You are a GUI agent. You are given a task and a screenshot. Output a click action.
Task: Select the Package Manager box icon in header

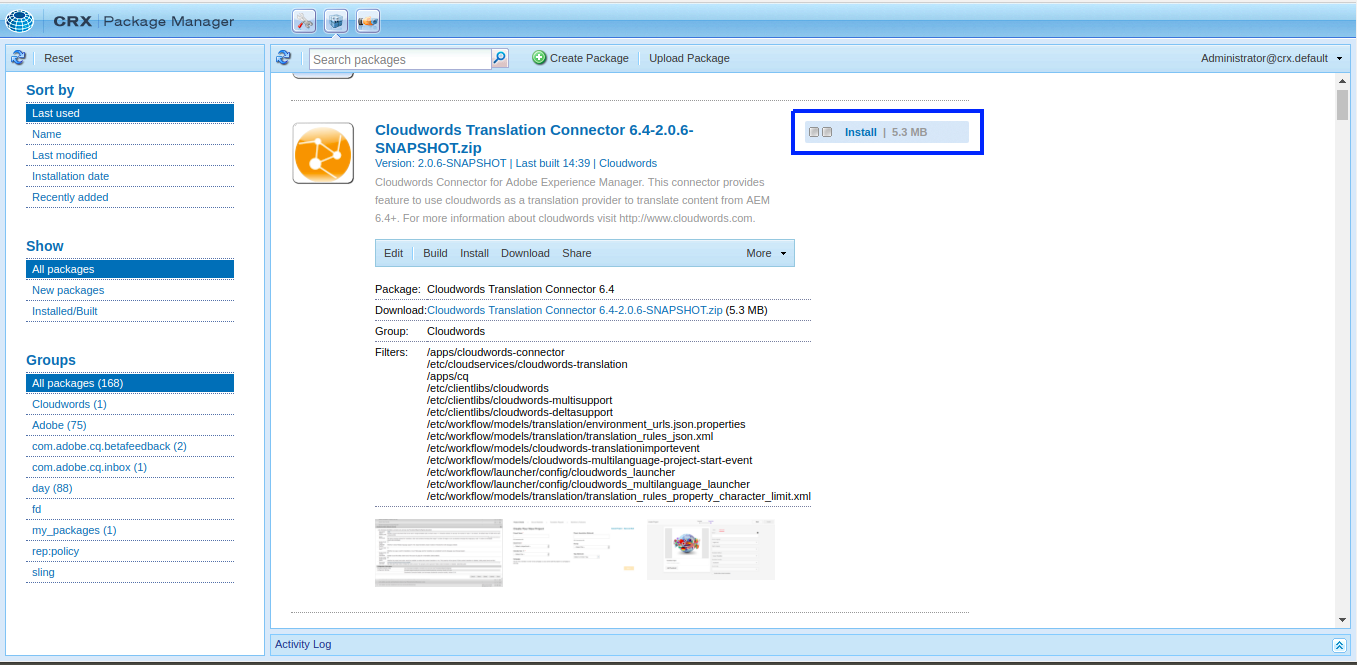tap(337, 20)
